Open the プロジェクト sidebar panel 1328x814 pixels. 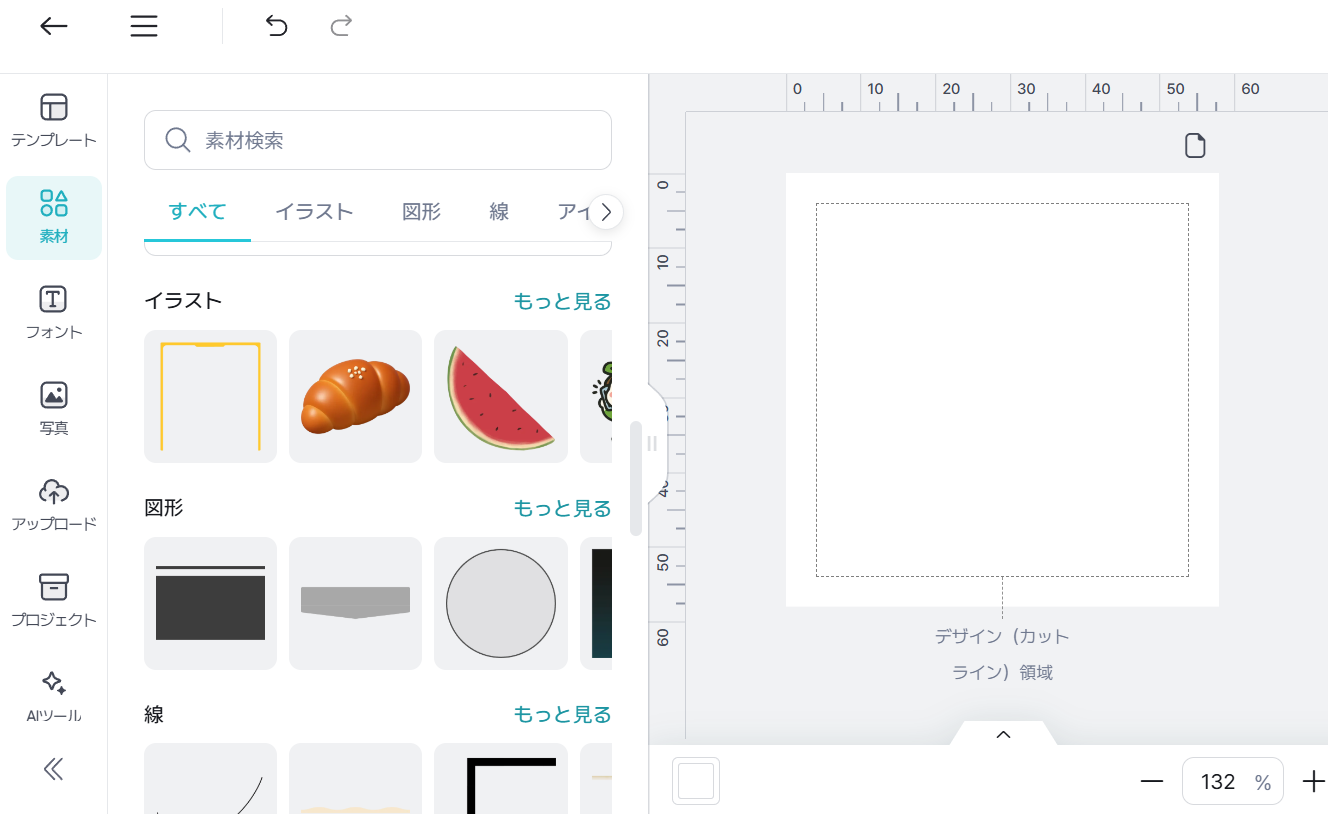[x=54, y=601]
